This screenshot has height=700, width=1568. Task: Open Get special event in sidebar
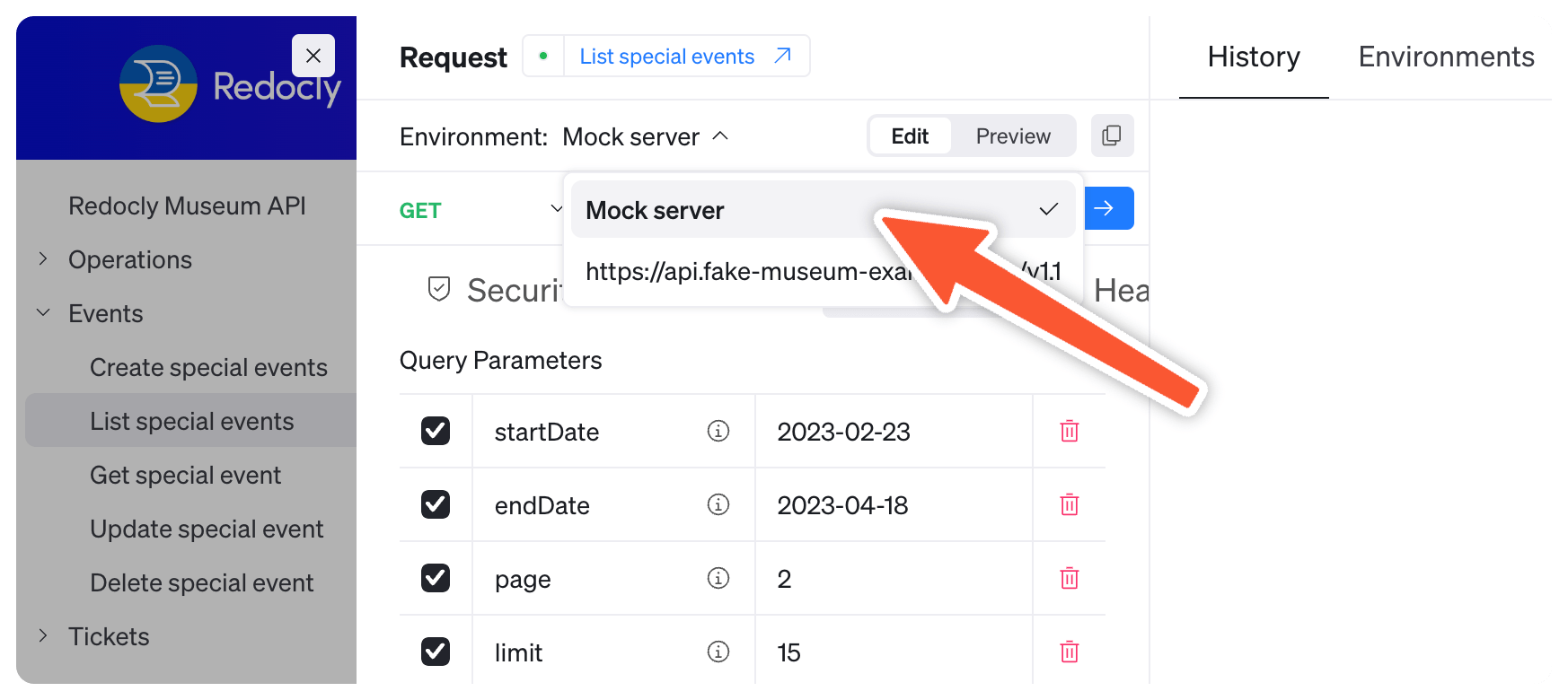coord(185,475)
